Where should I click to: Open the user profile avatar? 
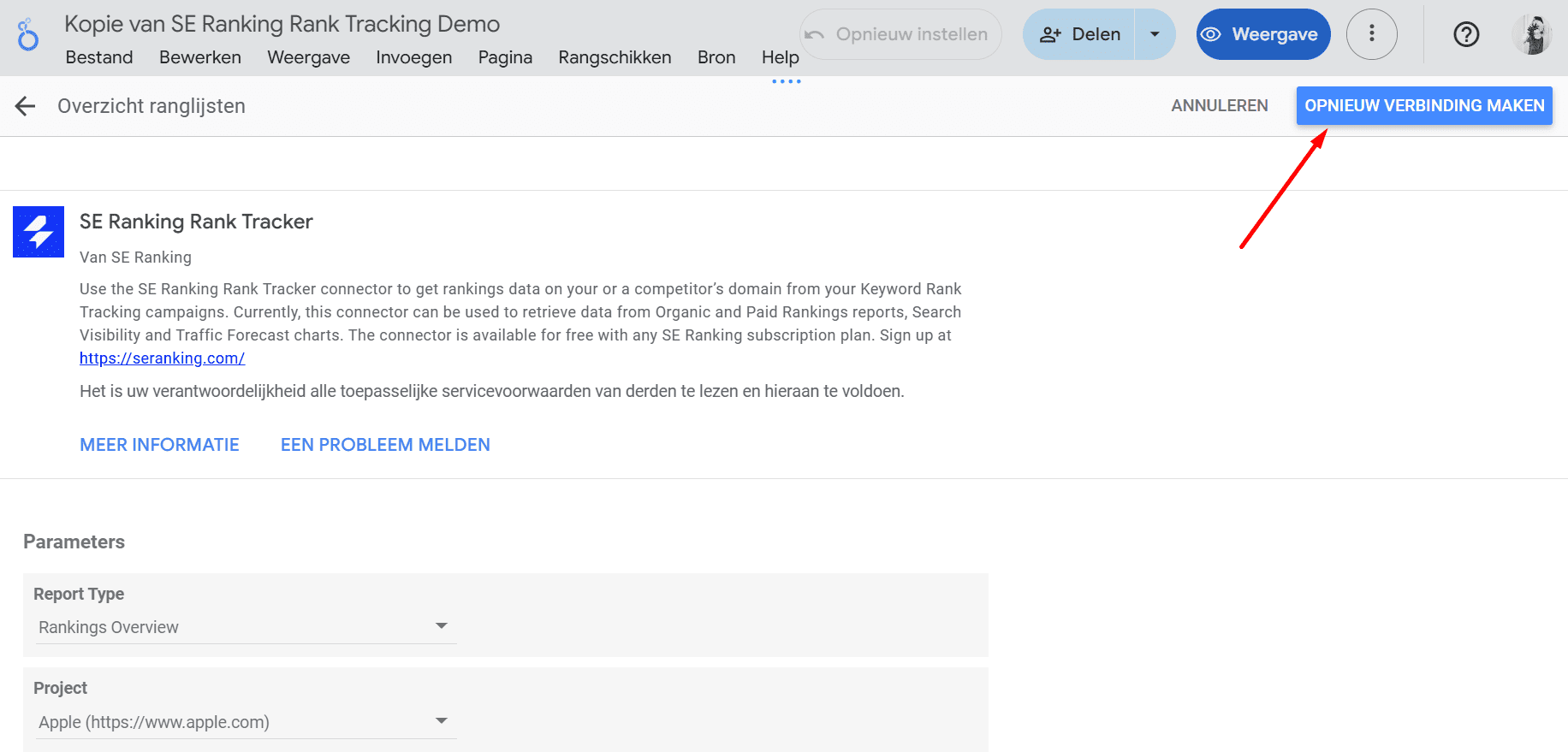pos(1532,34)
